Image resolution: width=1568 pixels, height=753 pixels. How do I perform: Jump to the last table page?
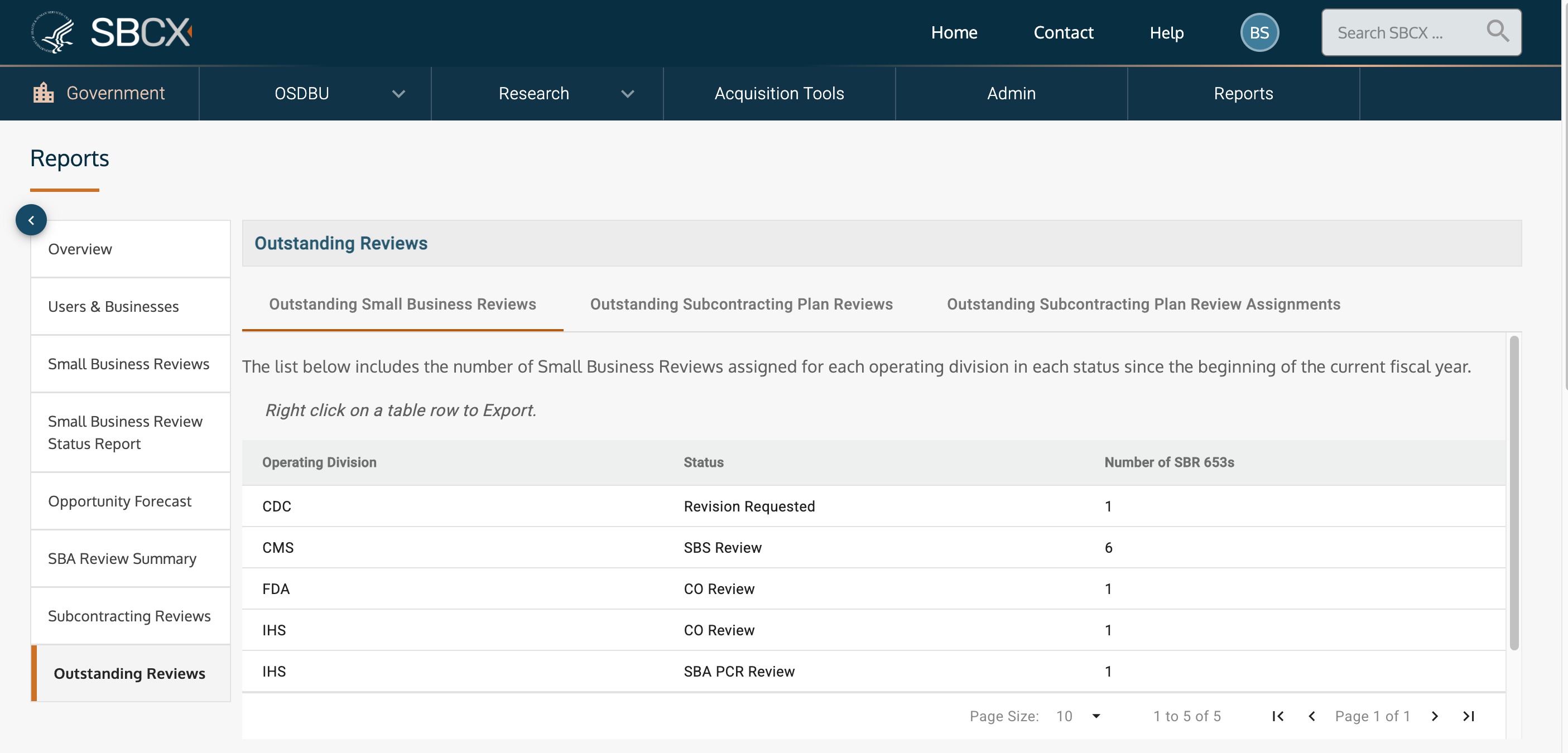click(x=1468, y=716)
